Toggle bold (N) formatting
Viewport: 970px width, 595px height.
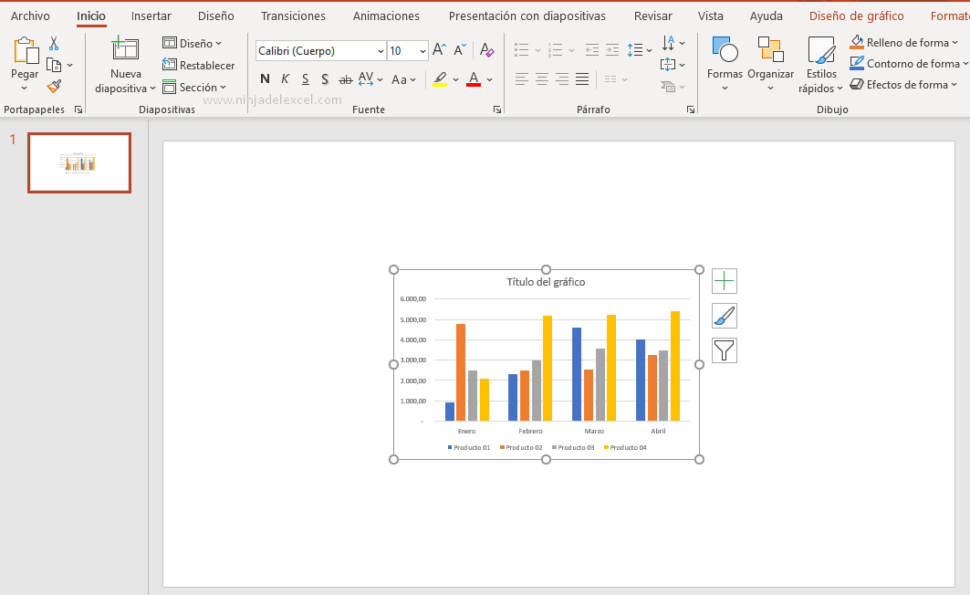point(264,79)
